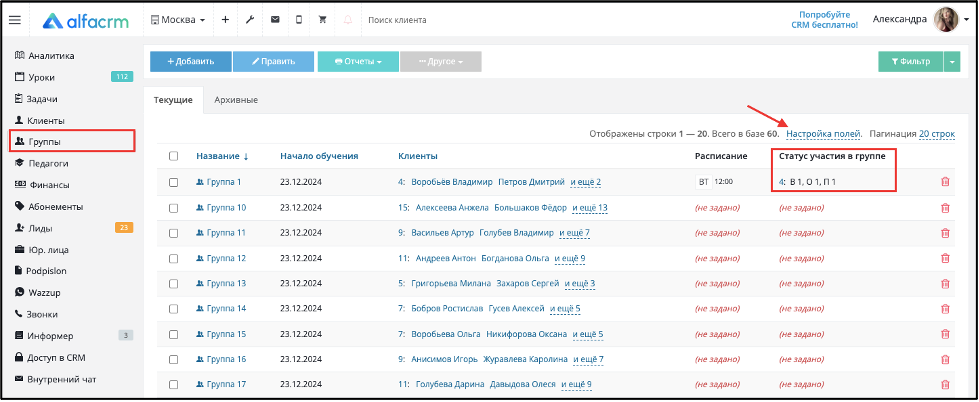
Task: Open the wrench settings icon
Action: point(250,20)
